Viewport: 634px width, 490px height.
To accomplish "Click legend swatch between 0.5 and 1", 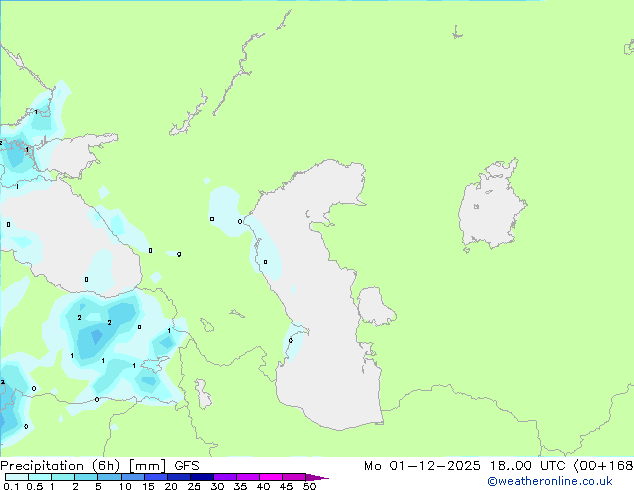I will pyautogui.click(x=40, y=477).
